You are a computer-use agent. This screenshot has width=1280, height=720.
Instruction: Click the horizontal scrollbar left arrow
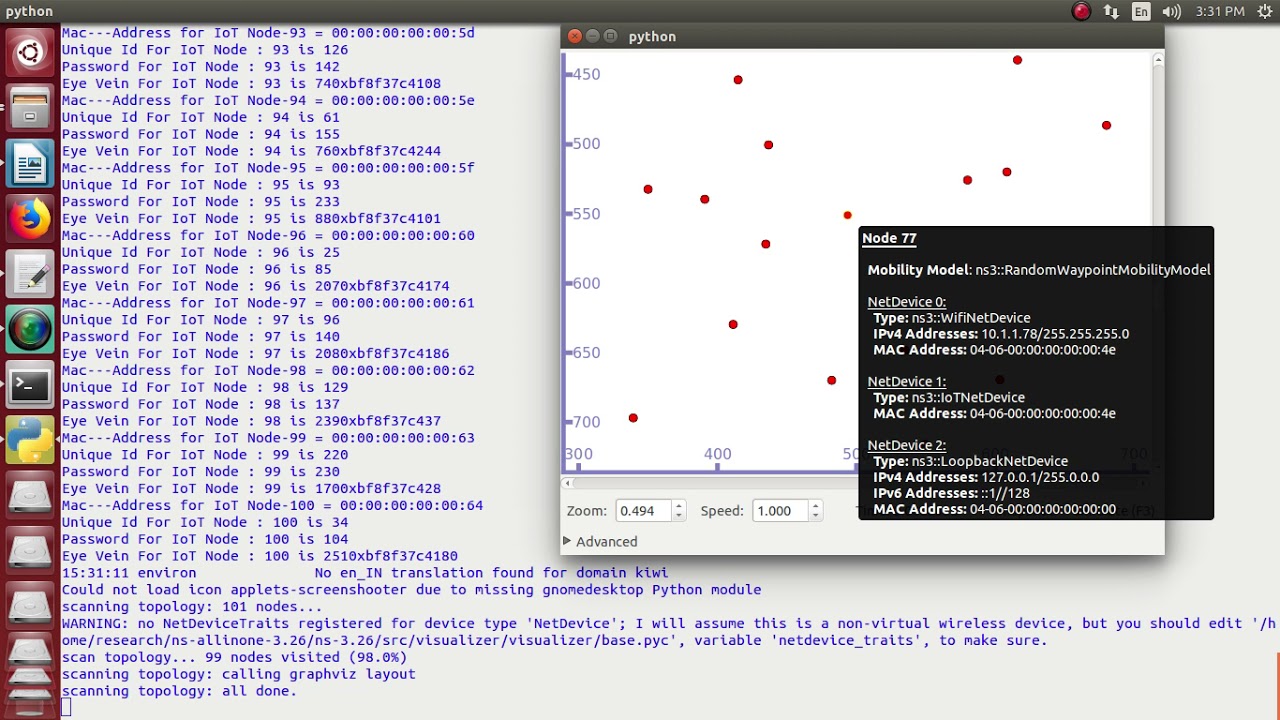[x=568, y=483]
